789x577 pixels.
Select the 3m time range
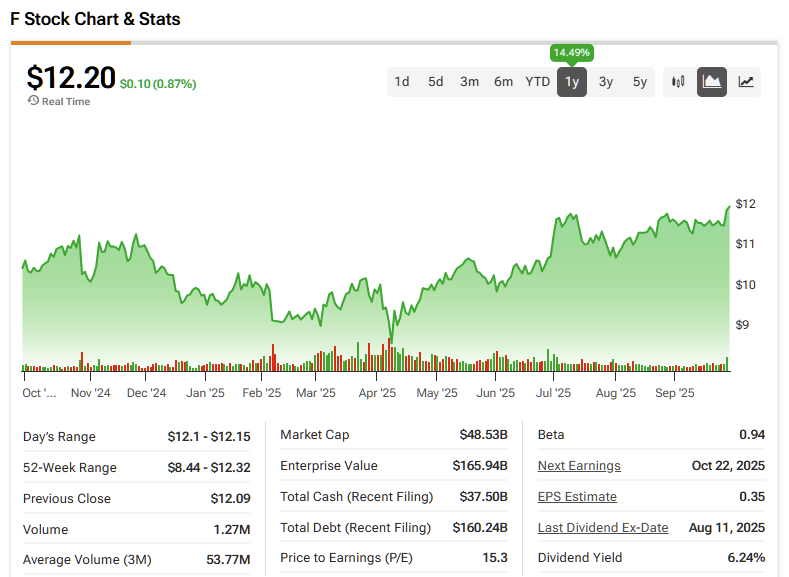[x=470, y=82]
